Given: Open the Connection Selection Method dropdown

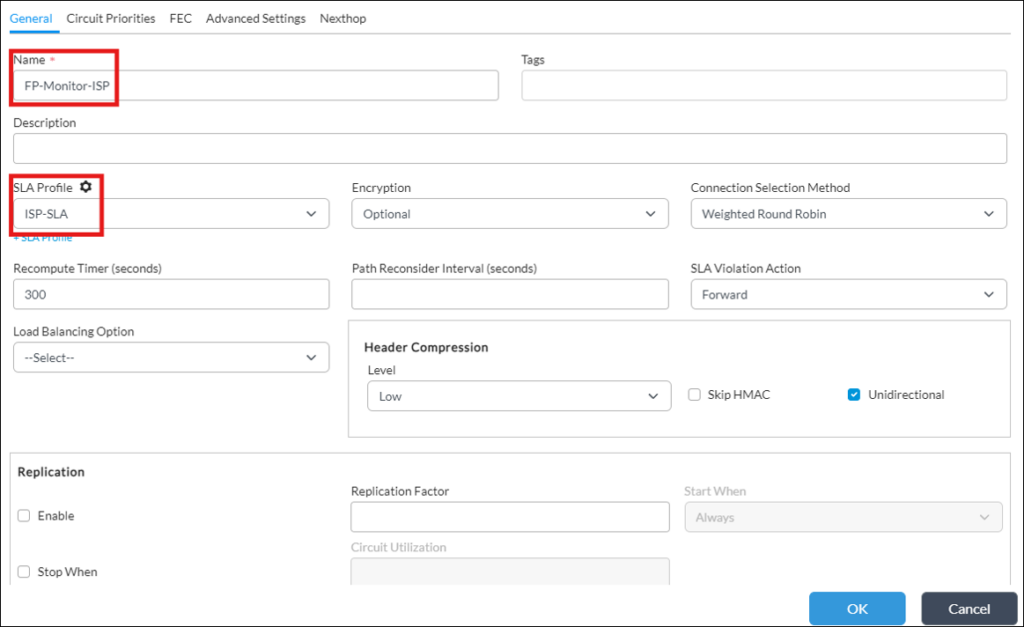Looking at the screenshot, I should click(x=848, y=214).
